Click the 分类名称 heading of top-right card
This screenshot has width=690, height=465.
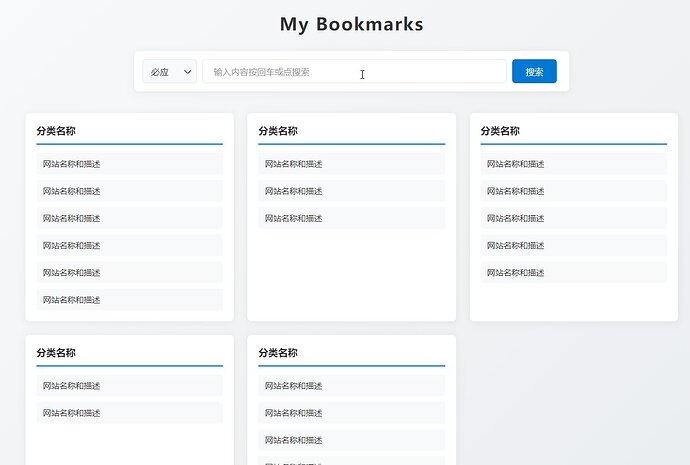pyautogui.click(x=500, y=130)
